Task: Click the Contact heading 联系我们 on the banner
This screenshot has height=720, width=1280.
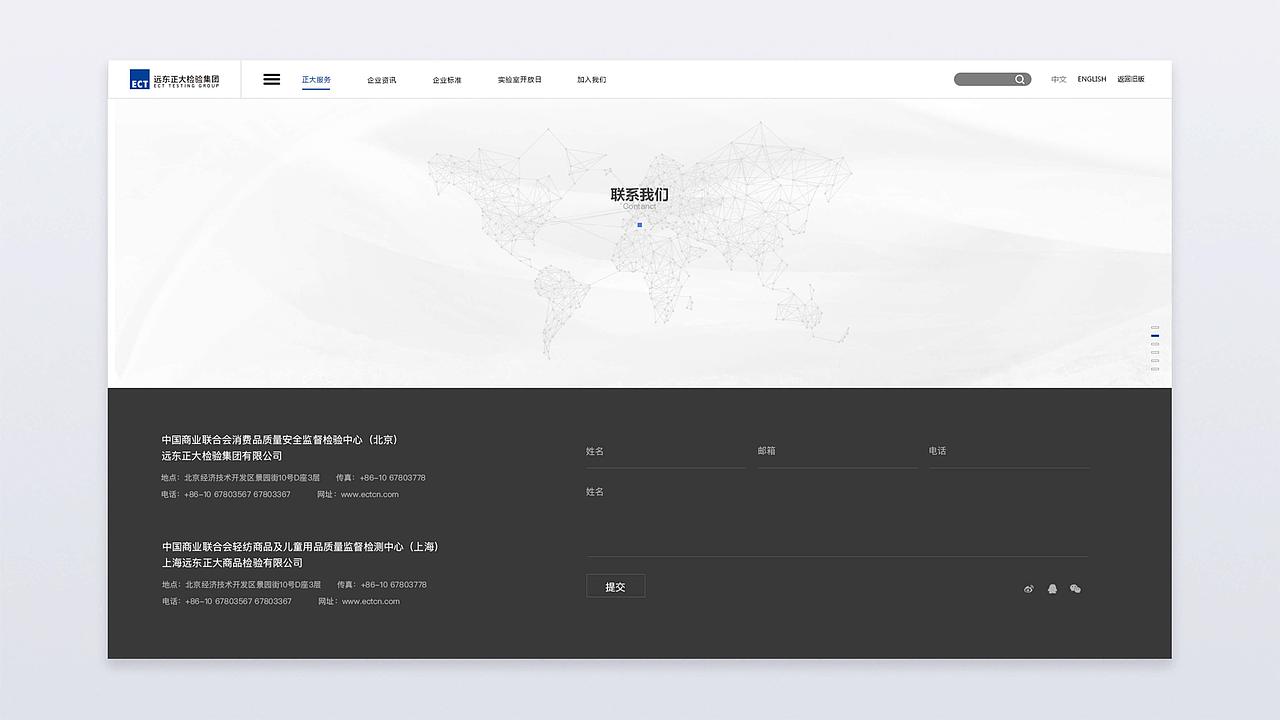Action: tap(641, 194)
